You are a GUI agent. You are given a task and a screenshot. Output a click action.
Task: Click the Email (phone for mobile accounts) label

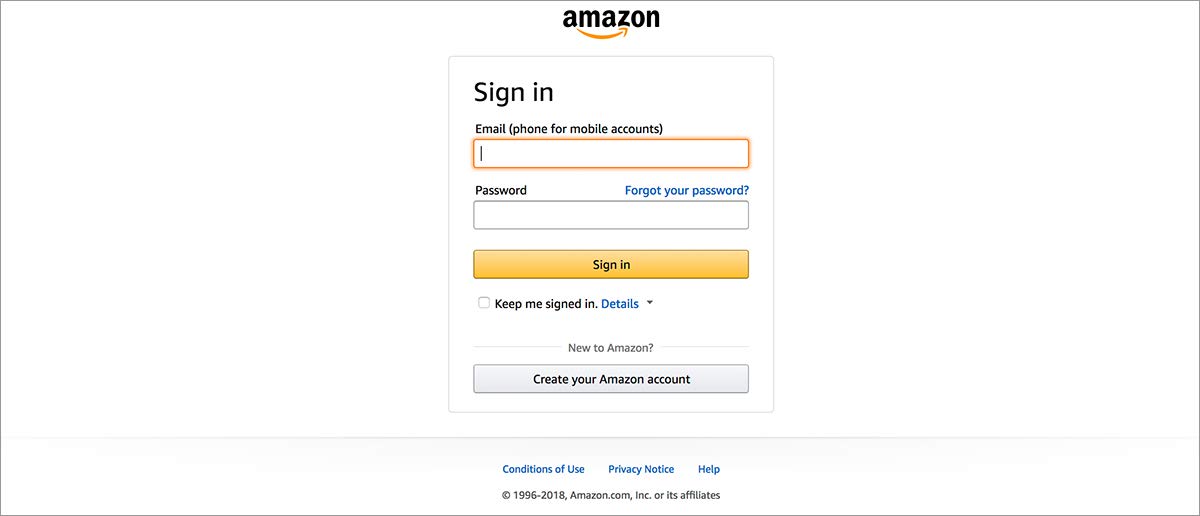569,129
